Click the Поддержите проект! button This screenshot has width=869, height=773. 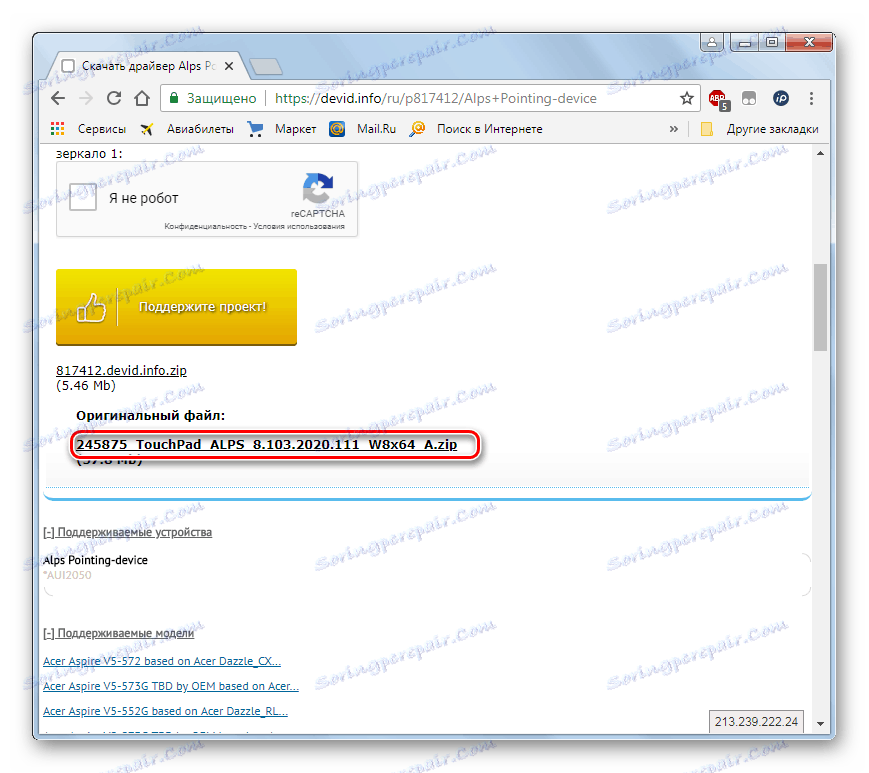click(176, 307)
